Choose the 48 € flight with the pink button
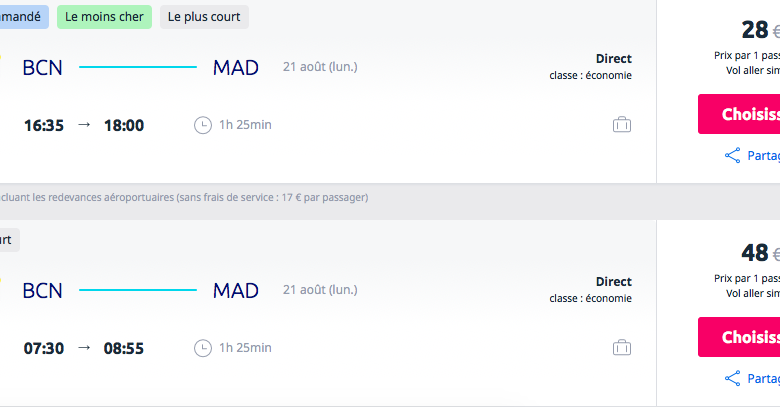Image resolution: width=780 pixels, height=407 pixels. [x=739, y=337]
